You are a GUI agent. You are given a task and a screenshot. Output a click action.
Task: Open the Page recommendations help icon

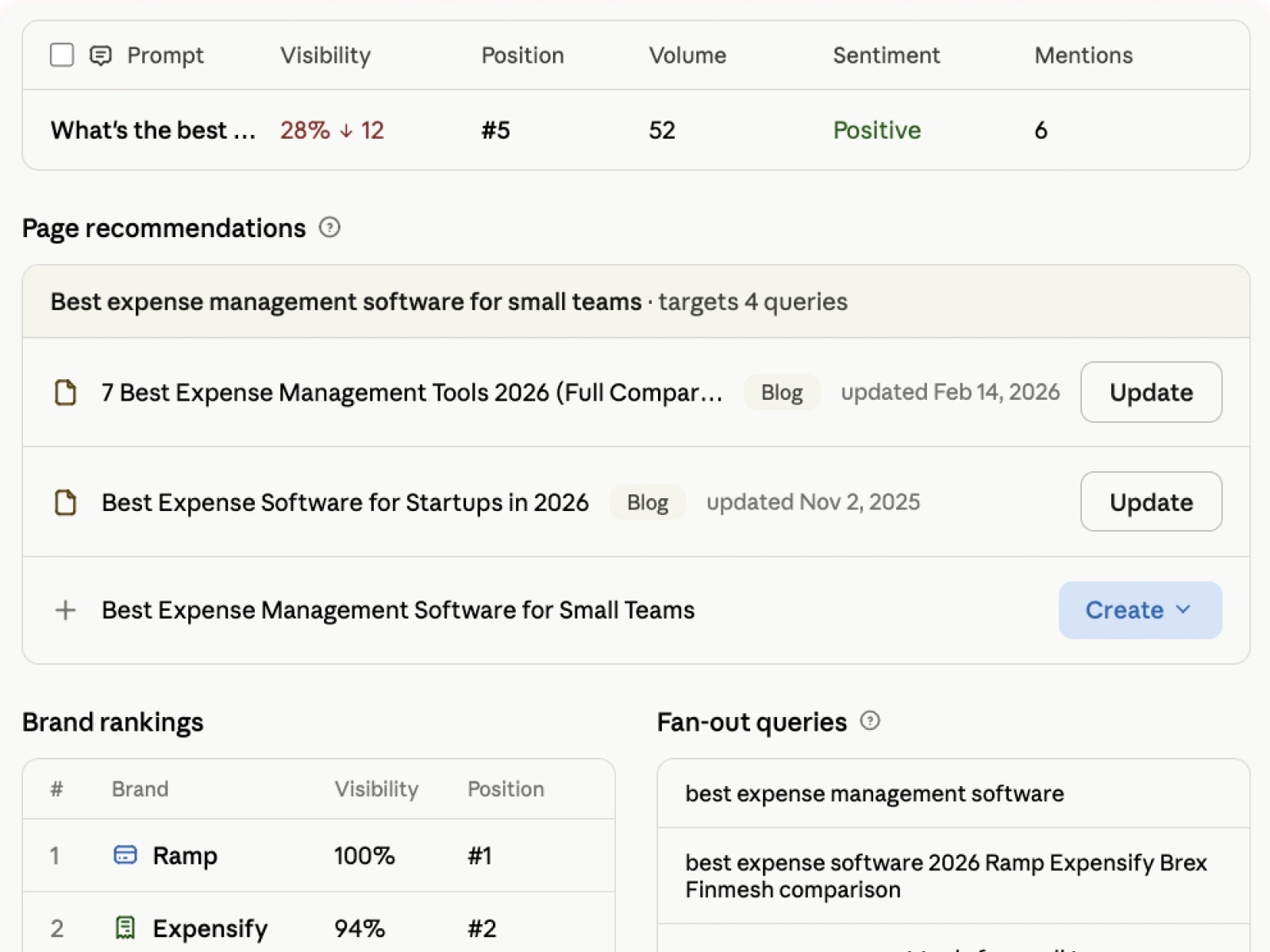pos(329,228)
